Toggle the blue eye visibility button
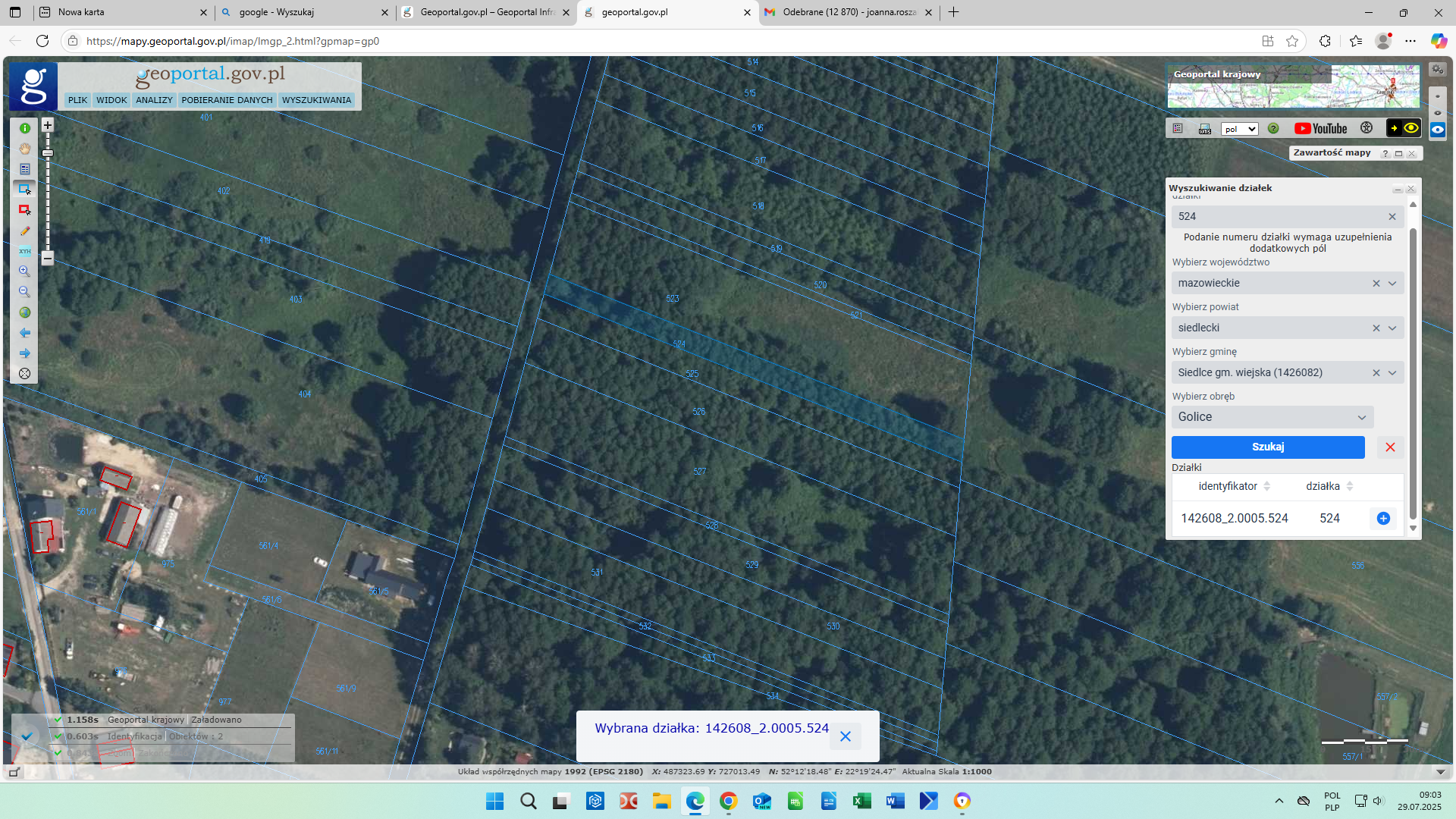 point(1437,130)
